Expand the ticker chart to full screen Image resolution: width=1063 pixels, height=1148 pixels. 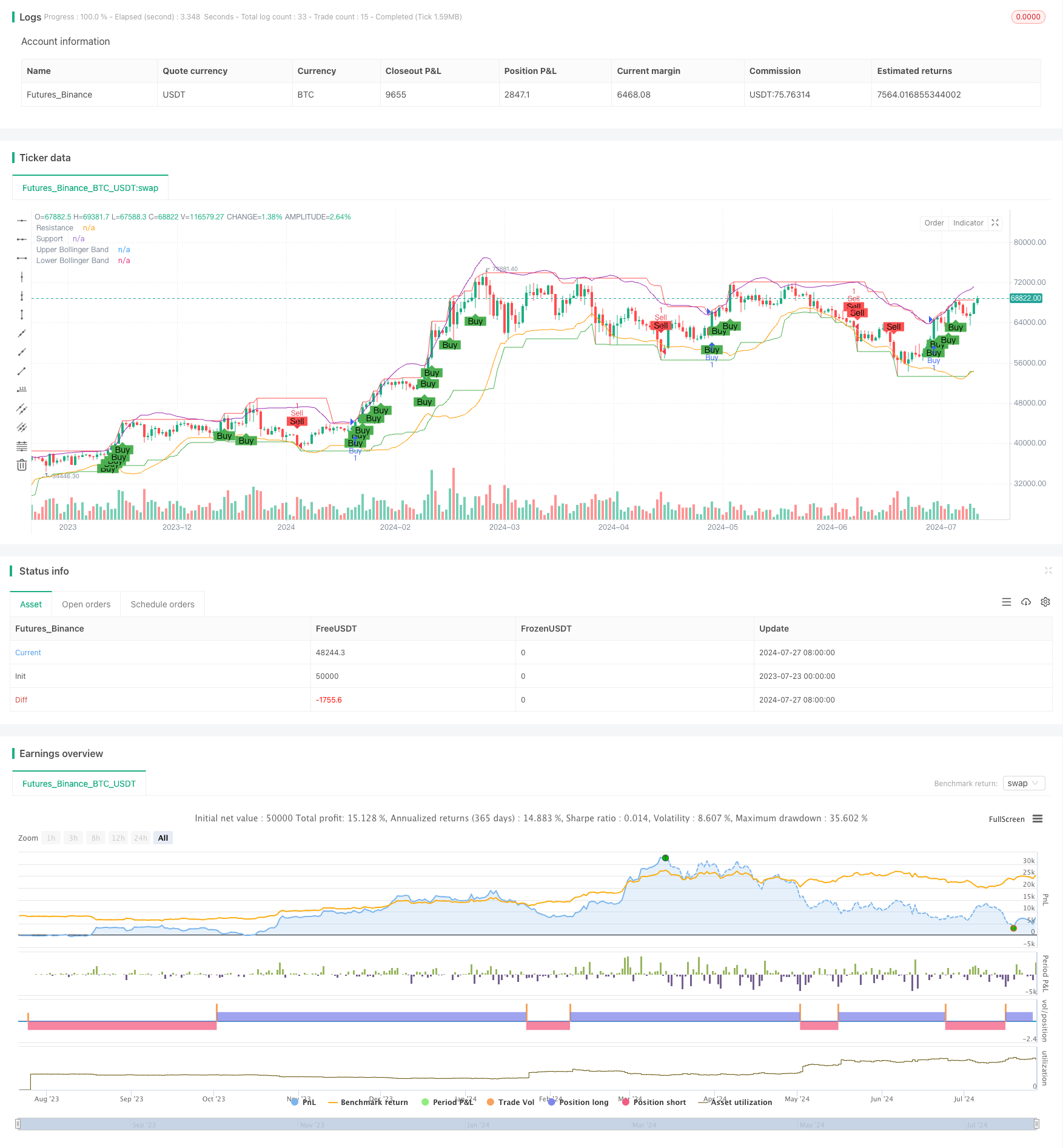tap(995, 223)
